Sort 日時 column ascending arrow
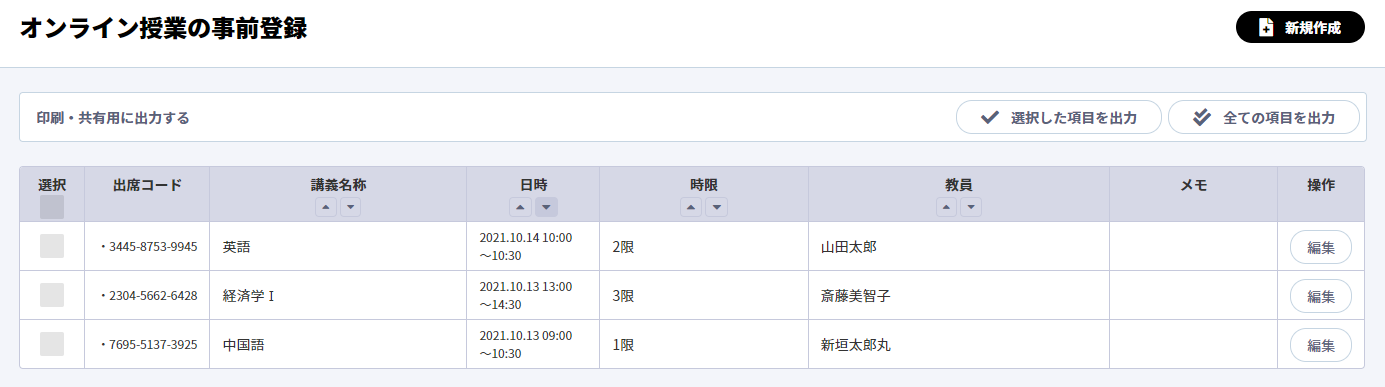Image resolution: width=1385 pixels, height=387 pixels. coord(521,207)
